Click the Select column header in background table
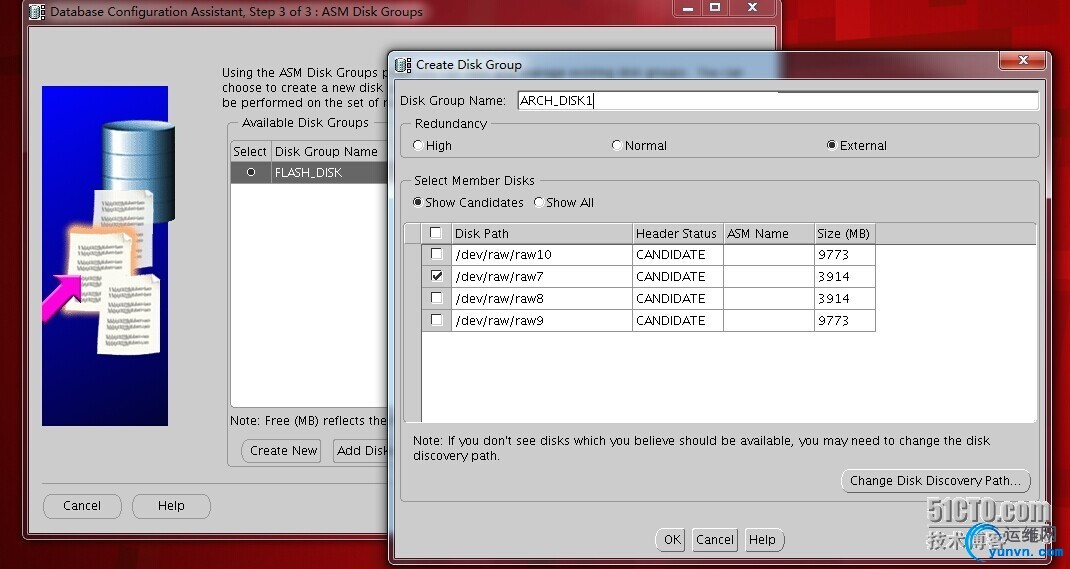 (250, 151)
